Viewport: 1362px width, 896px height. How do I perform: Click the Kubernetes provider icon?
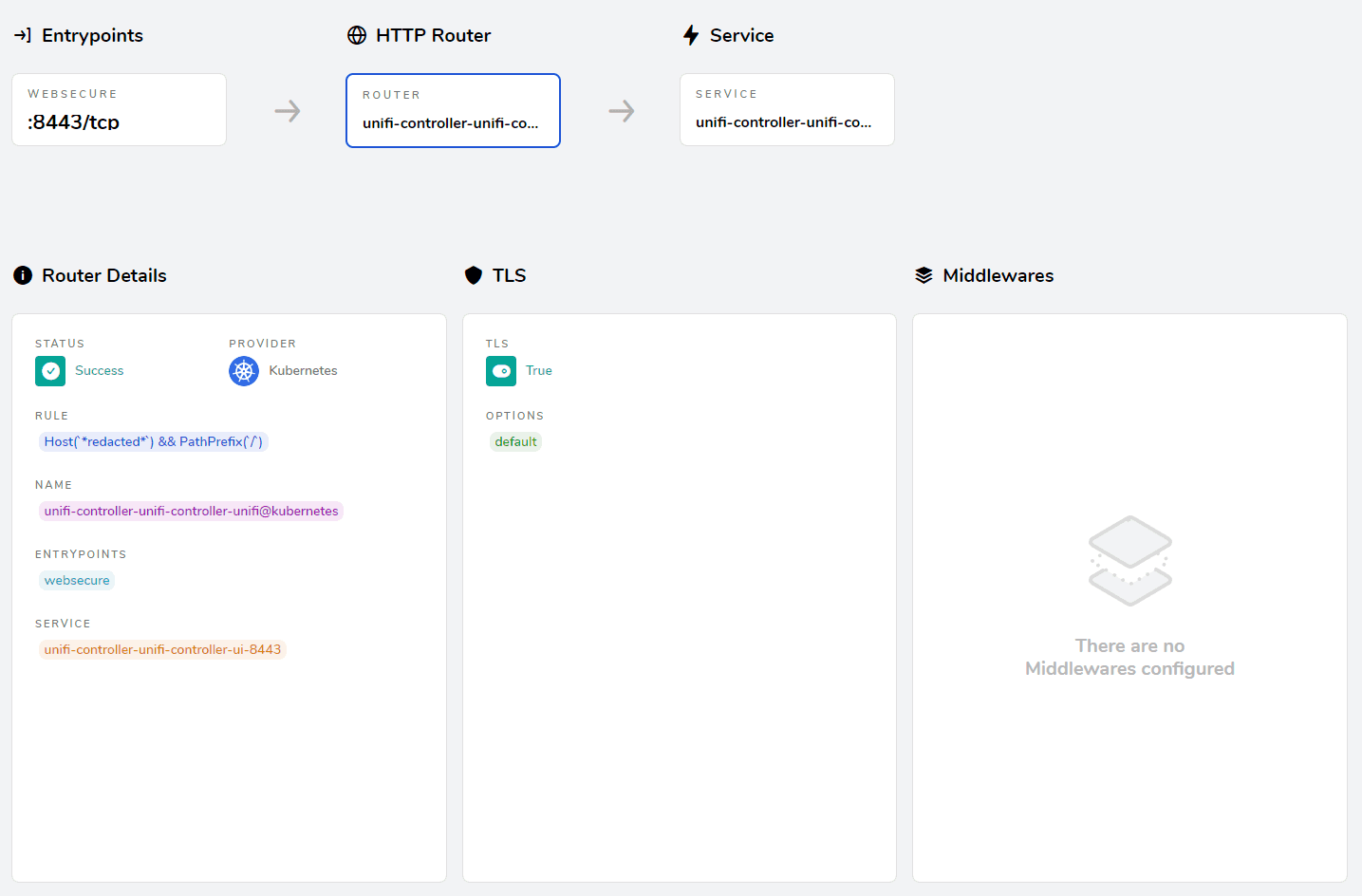tap(244, 371)
